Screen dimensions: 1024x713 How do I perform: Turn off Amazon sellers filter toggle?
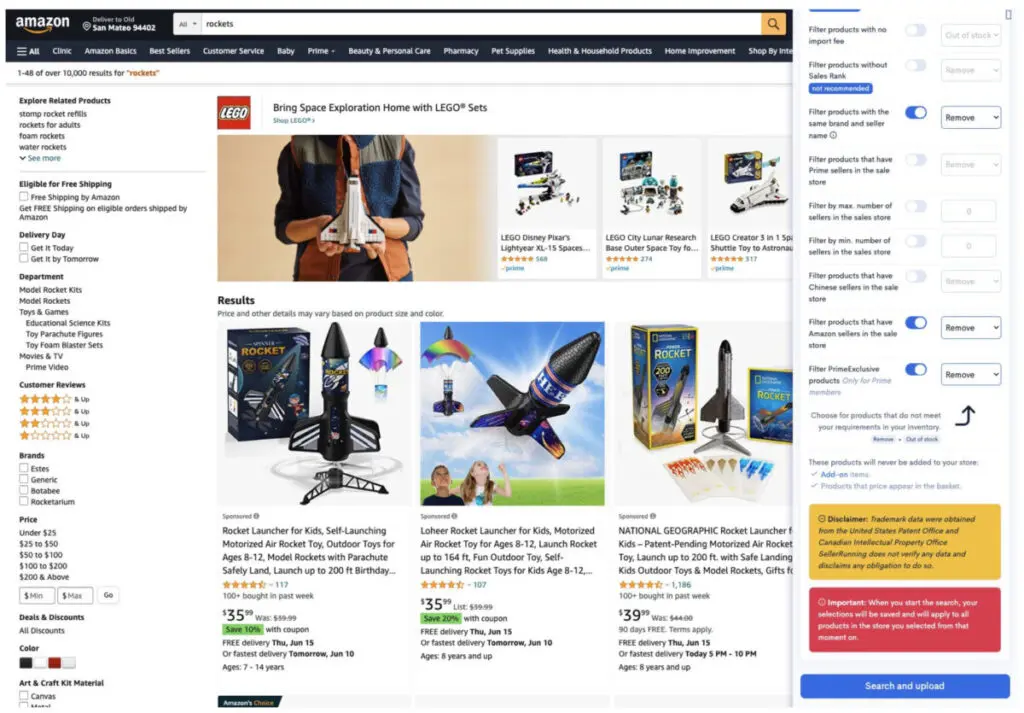(x=916, y=323)
